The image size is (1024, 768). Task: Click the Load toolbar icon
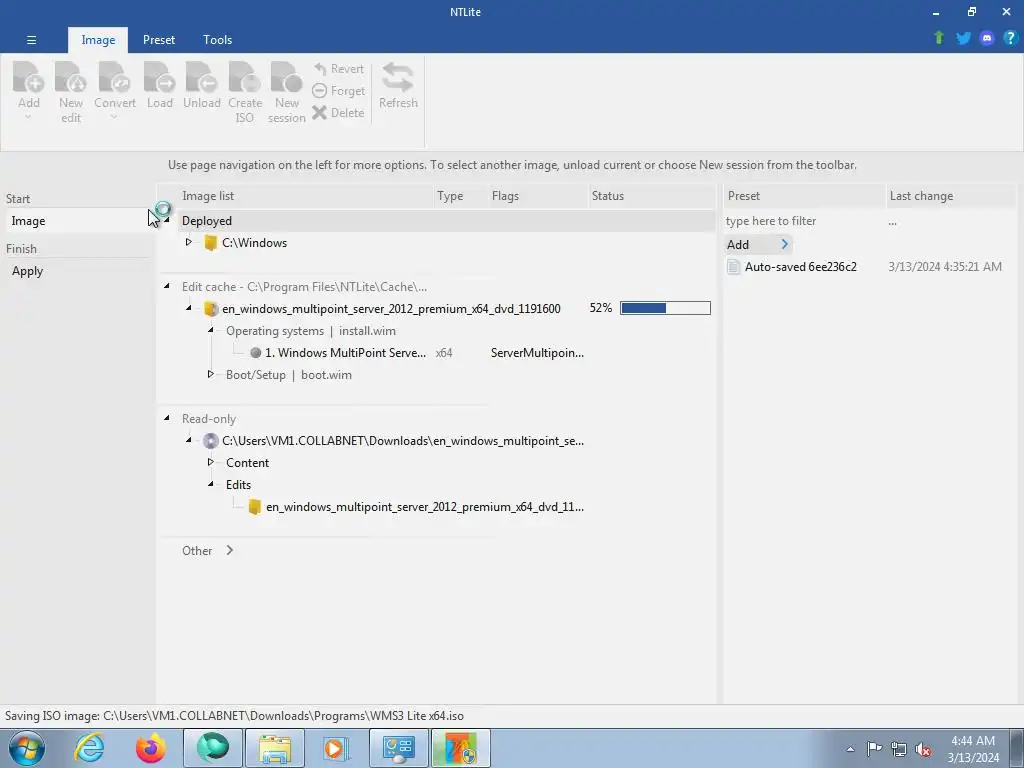pyautogui.click(x=159, y=78)
